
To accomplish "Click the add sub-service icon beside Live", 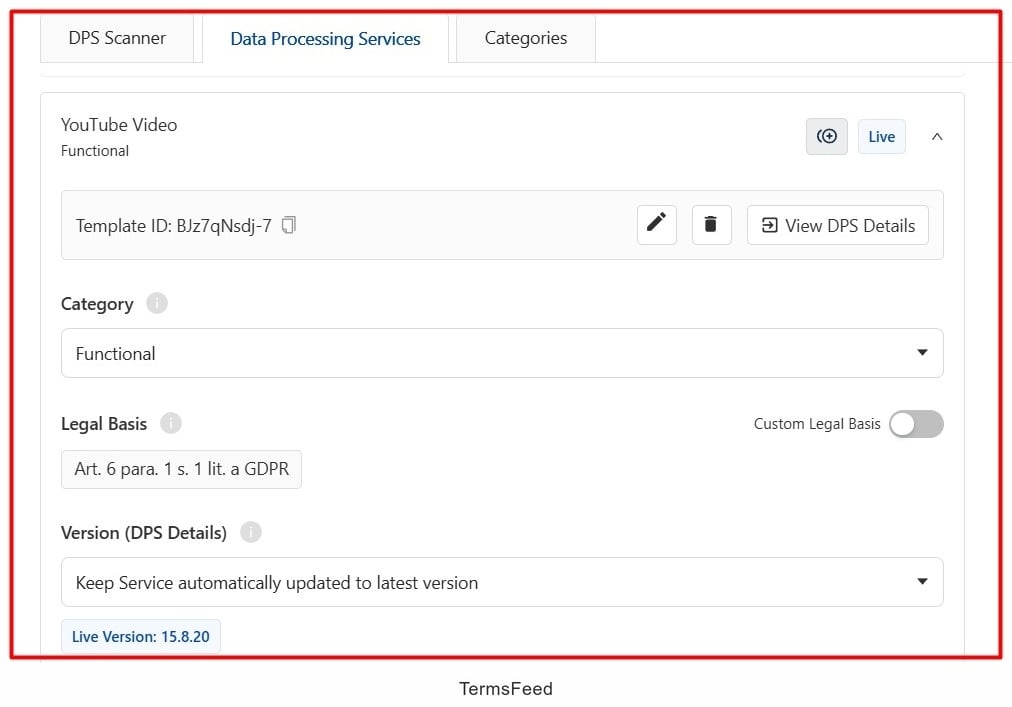I will click(x=827, y=136).
